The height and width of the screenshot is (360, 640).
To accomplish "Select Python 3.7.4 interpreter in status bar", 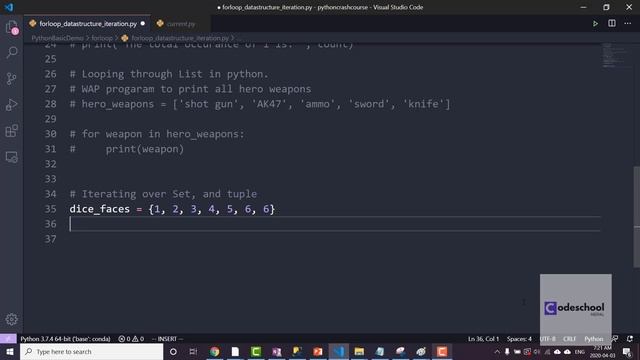I will (65, 339).
